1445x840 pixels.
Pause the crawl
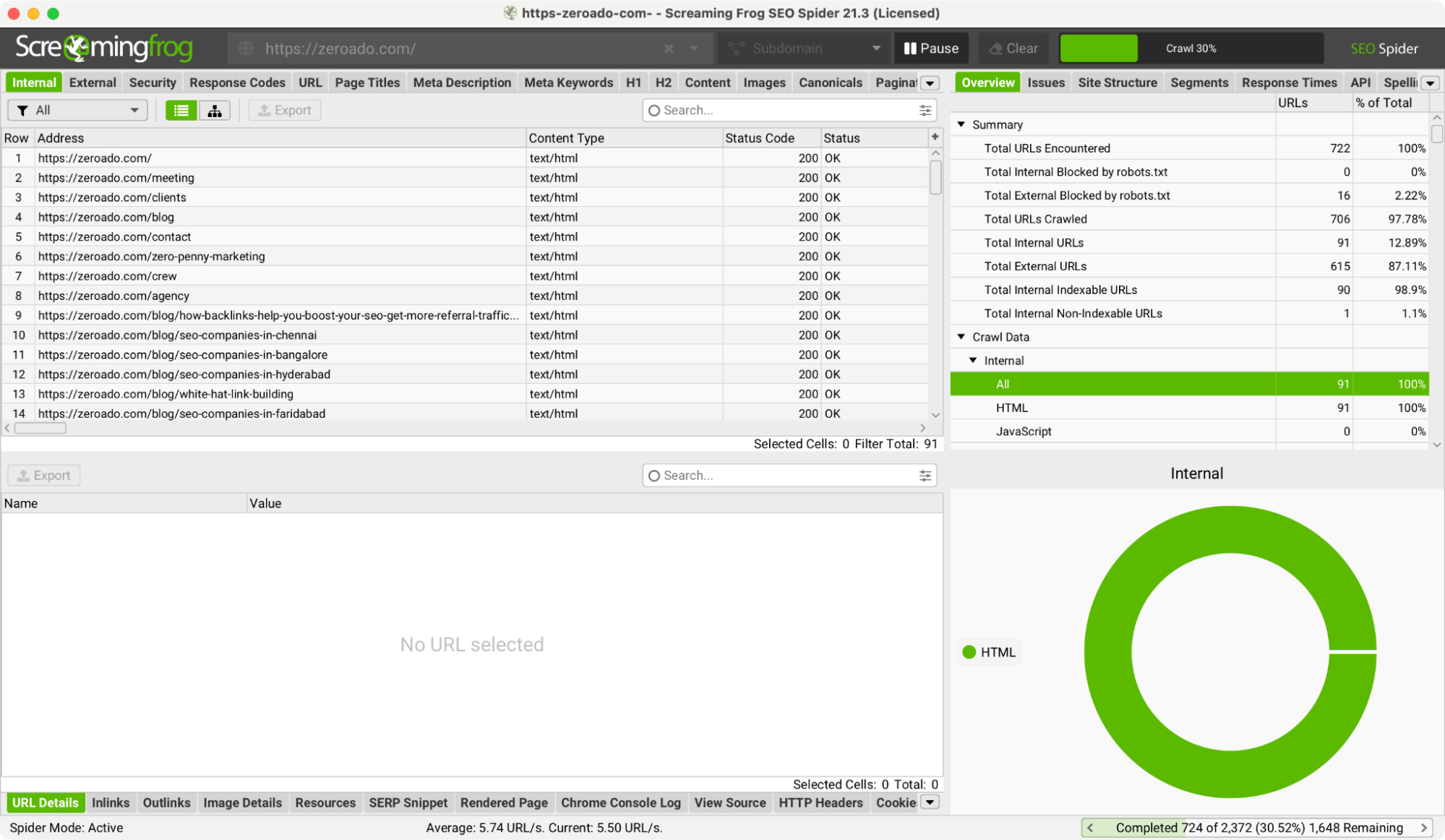(x=931, y=48)
